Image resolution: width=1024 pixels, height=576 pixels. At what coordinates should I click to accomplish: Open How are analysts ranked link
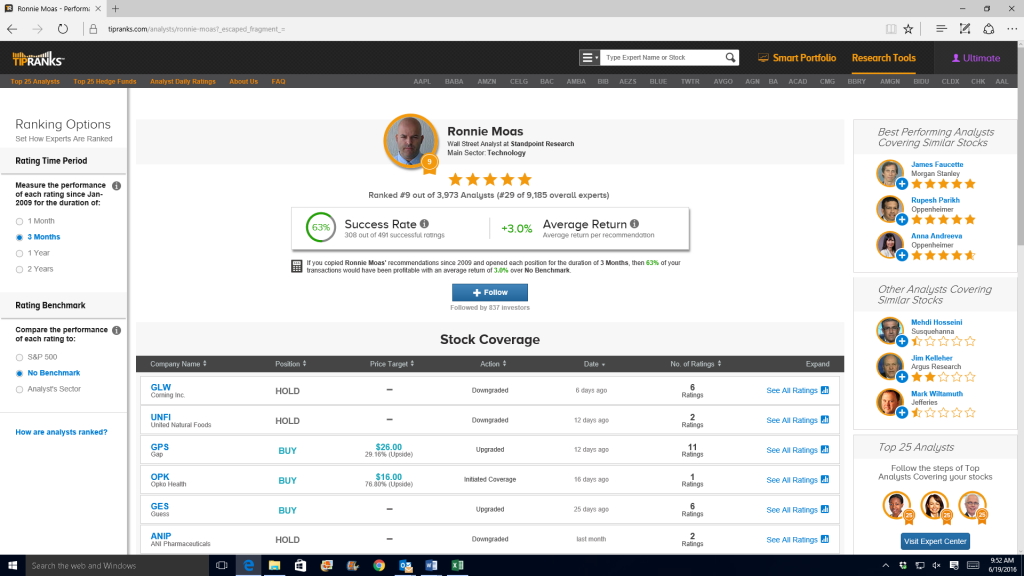click(61, 432)
